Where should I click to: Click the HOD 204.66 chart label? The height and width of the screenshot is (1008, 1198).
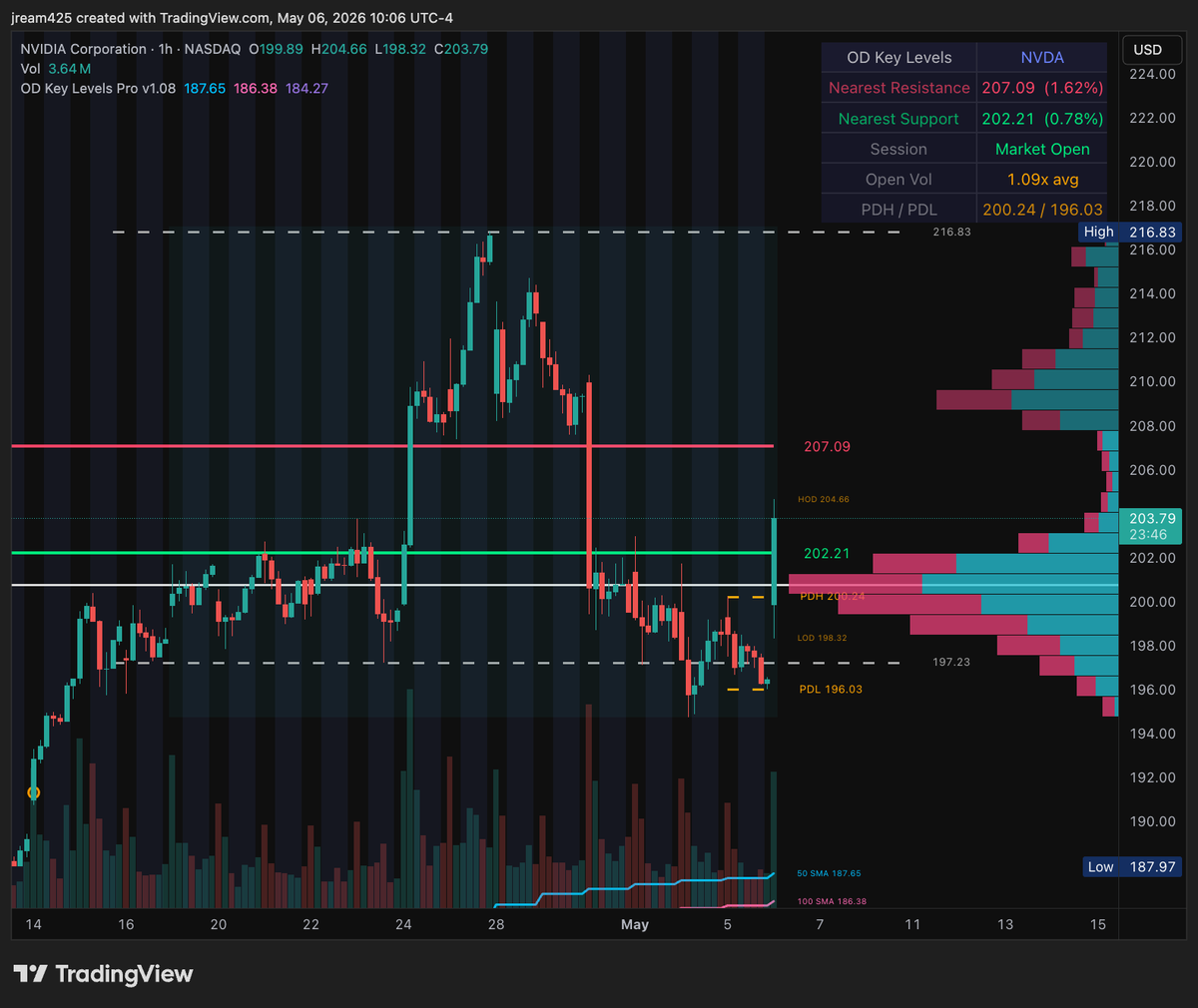pos(824,499)
